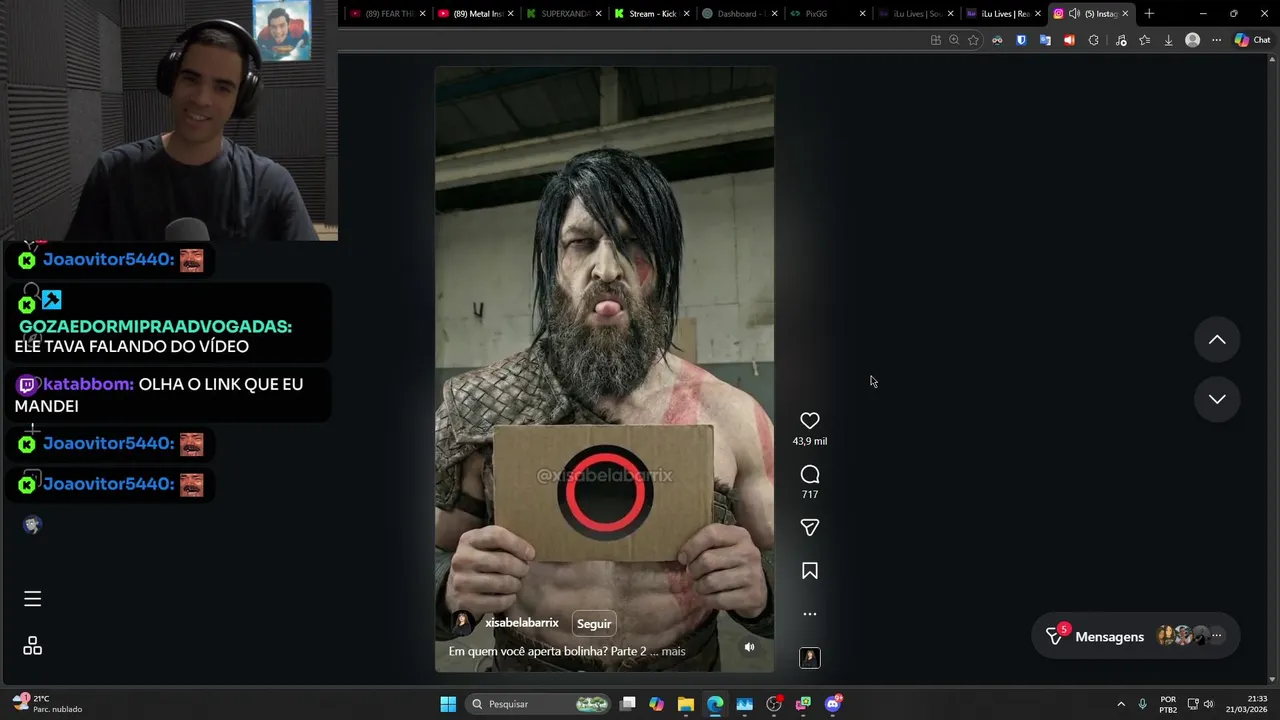
Task: Open stream overlay hamburger menu
Action: tap(32, 599)
